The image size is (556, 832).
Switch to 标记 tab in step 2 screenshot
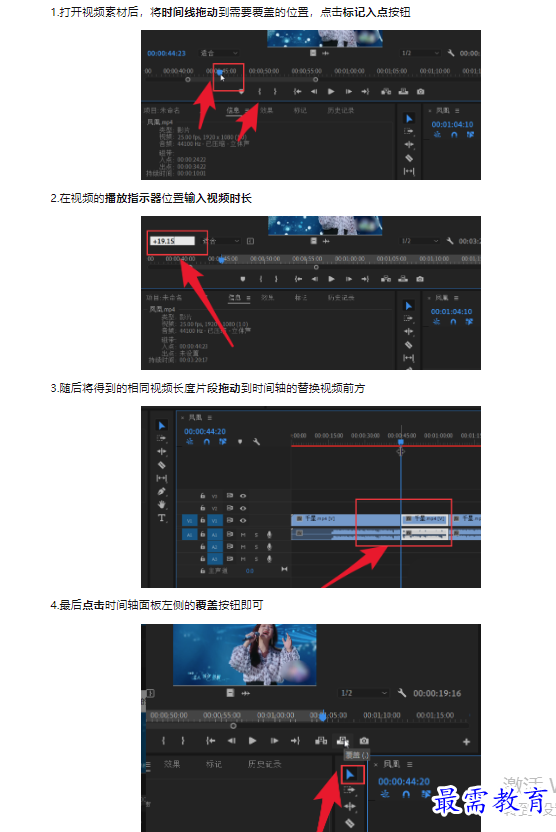coord(301,298)
